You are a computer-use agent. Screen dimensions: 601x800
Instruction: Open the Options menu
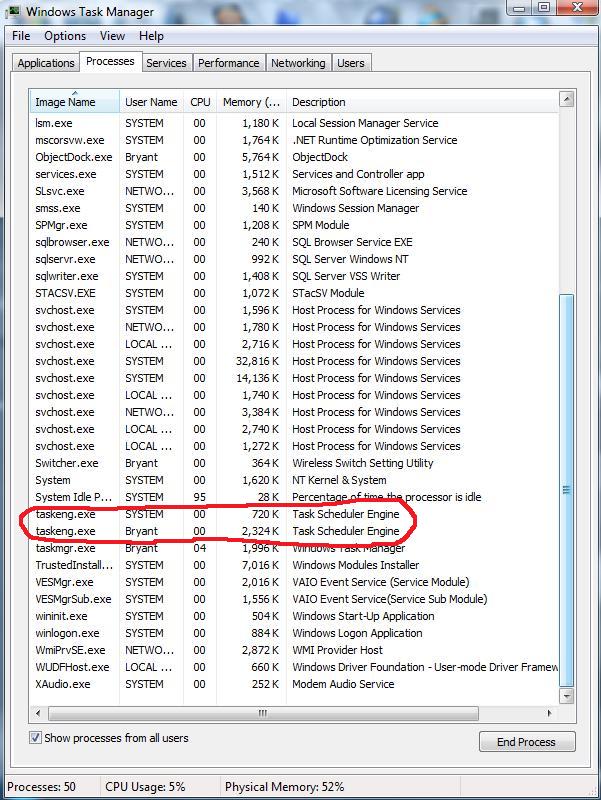(x=65, y=36)
